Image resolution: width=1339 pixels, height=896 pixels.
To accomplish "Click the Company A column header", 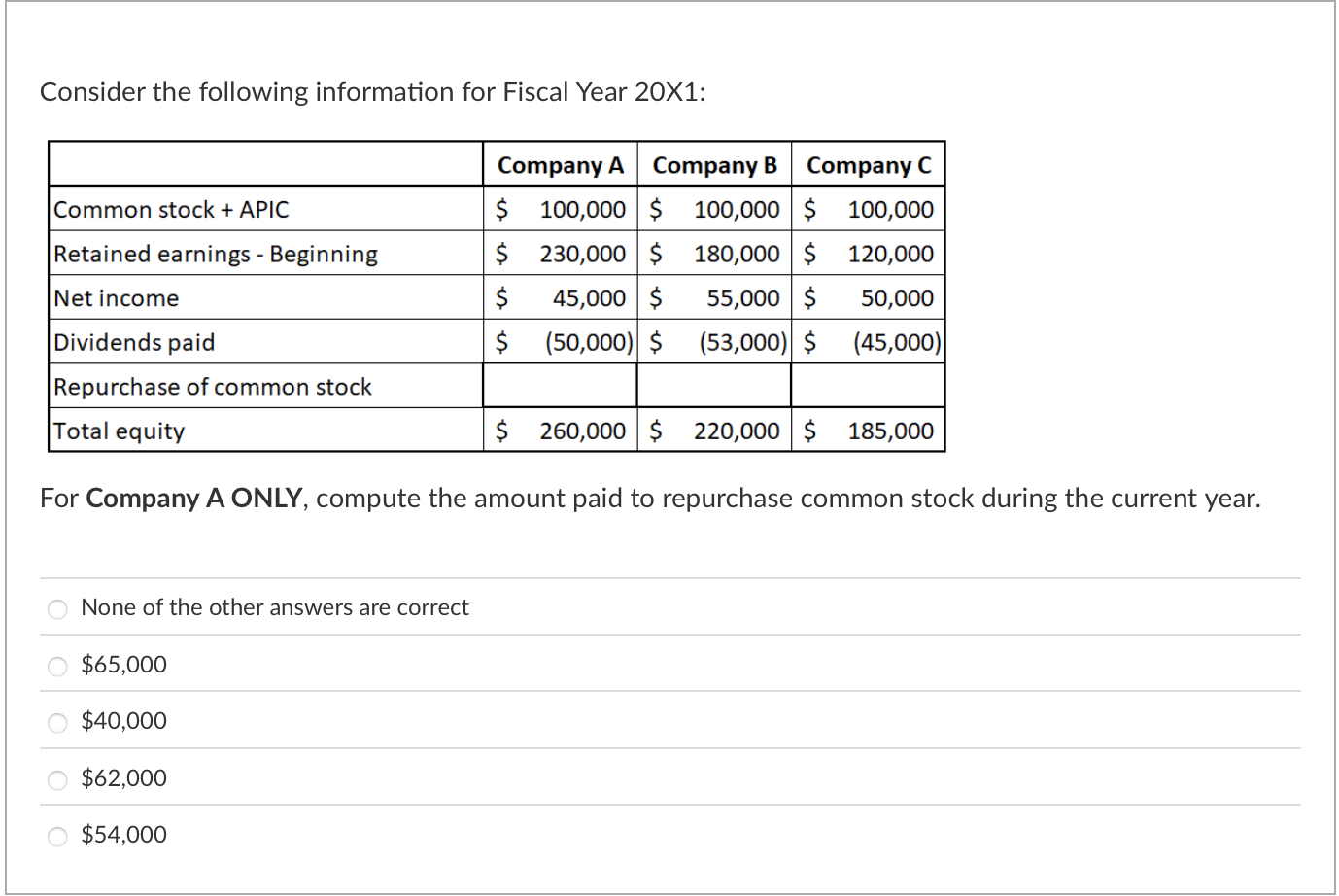I will [561, 165].
